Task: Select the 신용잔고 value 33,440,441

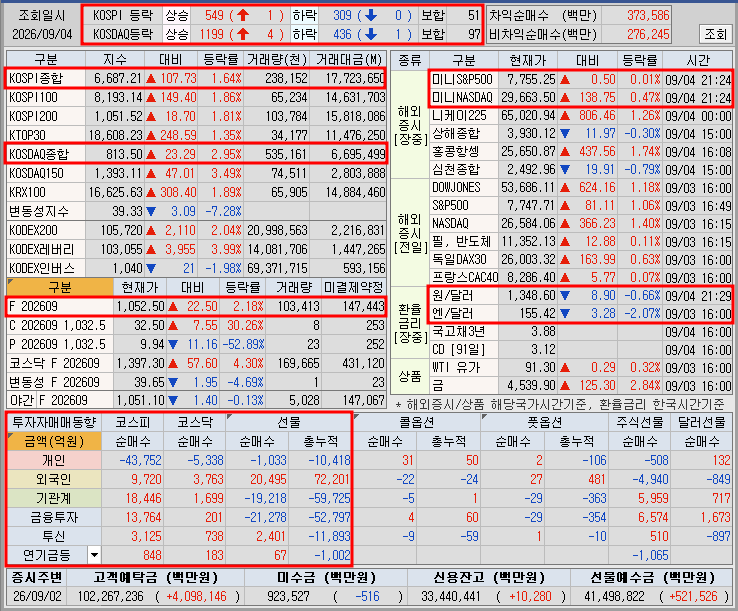Action: pyautogui.click(x=450, y=596)
